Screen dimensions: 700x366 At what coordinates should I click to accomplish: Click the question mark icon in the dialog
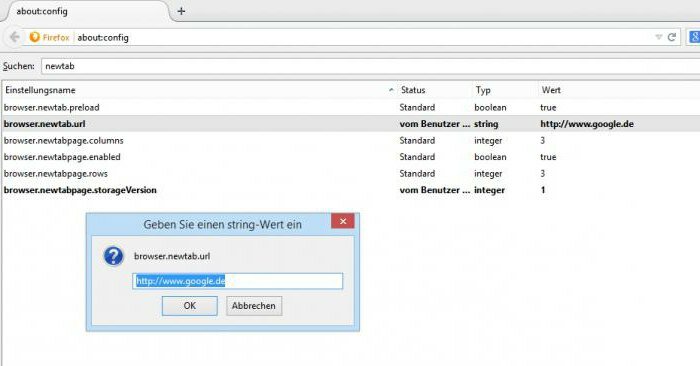(x=113, y=256)
